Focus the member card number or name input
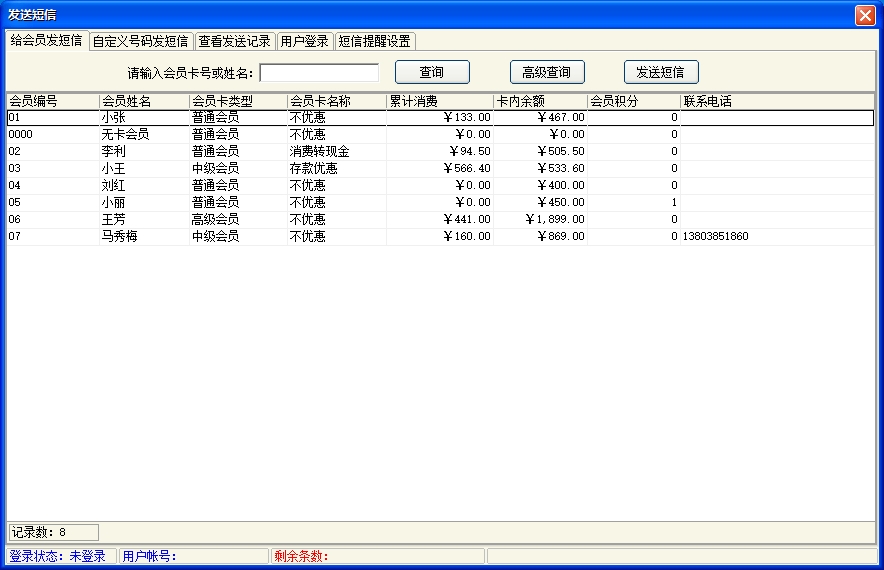The height and width of the screenshot is (570, 884). click(319, 73)
